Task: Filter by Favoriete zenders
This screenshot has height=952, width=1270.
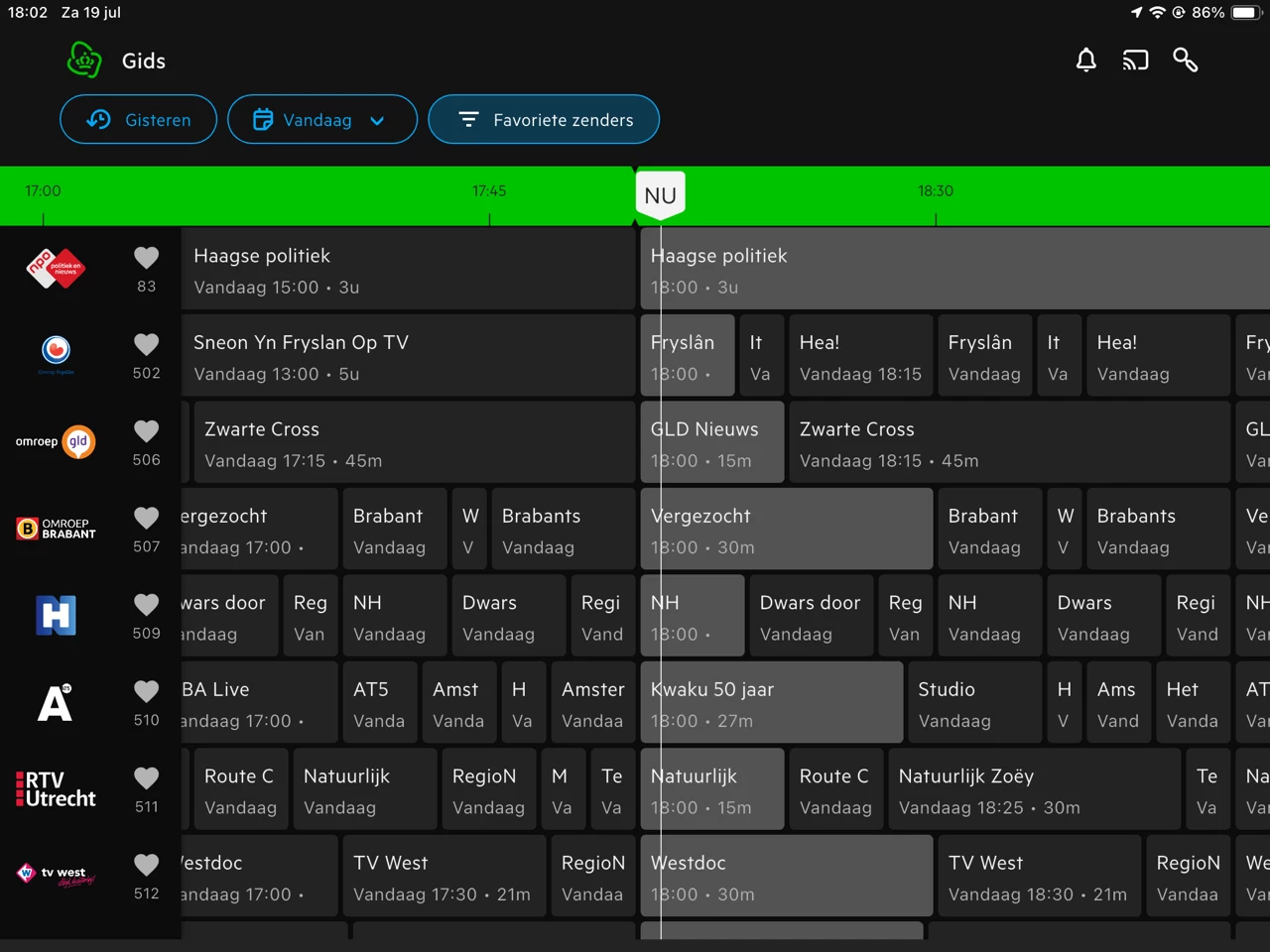Action: coord(544,119)
